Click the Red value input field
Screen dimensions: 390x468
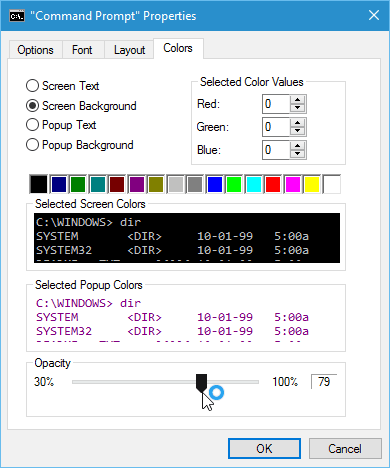(x=276, y=104)
